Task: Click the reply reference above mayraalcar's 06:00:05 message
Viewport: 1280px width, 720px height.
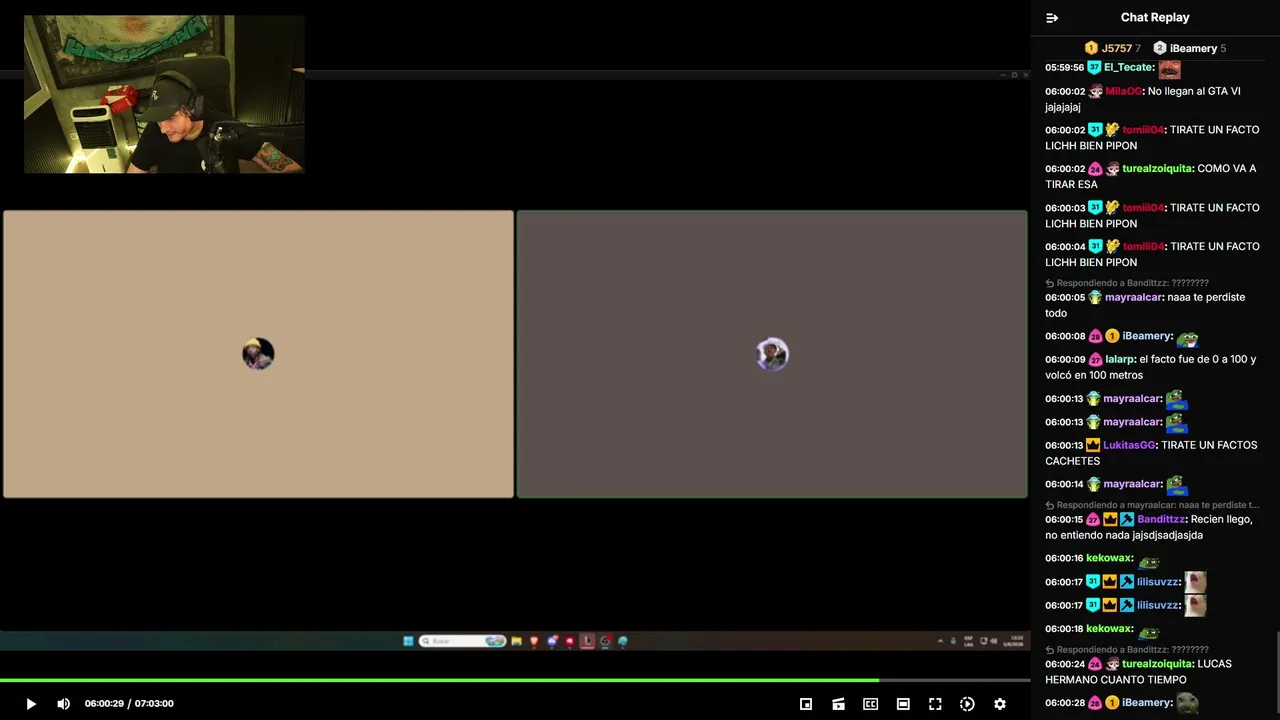Action: point(1127,283)
